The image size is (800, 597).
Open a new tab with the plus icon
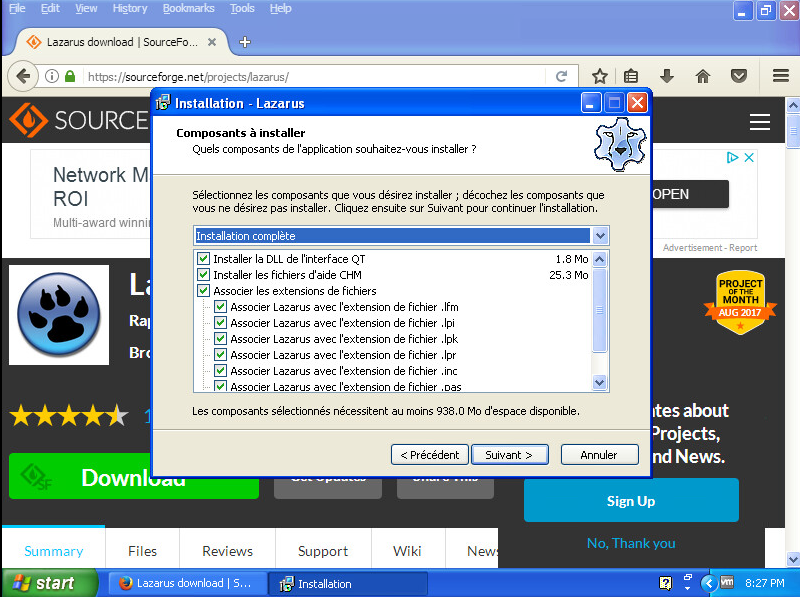coord(245,42)
